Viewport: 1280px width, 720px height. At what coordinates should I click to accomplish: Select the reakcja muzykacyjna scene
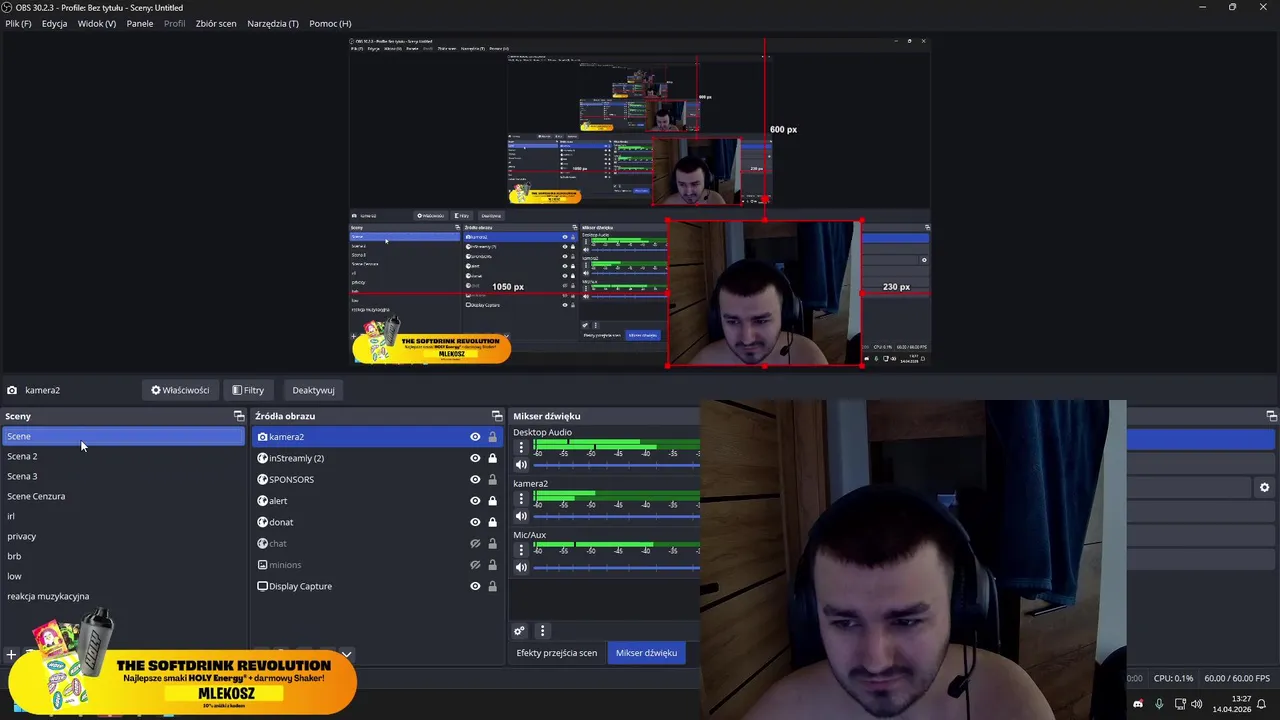123,596
